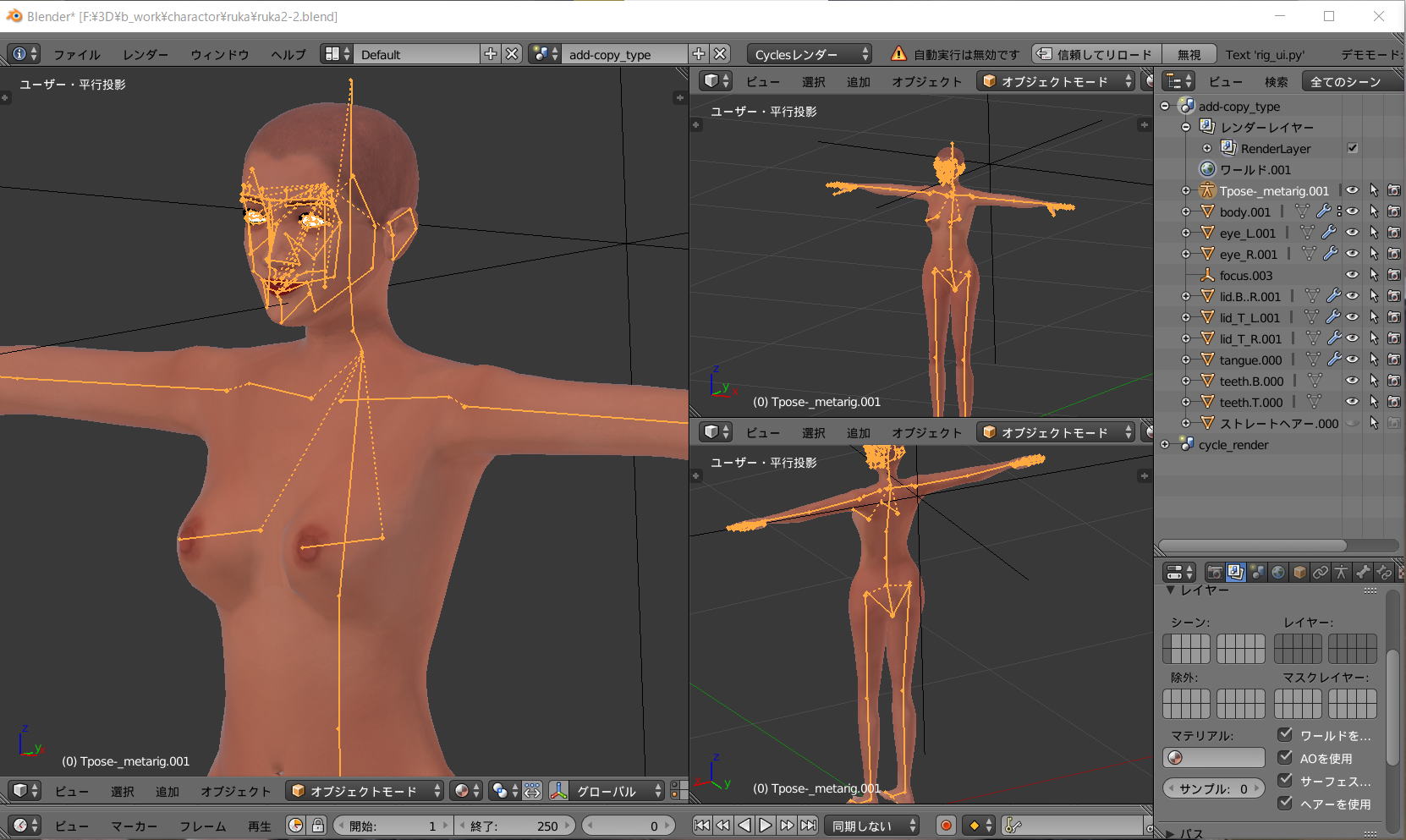Open the ファイル menu
1406x840 pixels.
(x=77, y=54)
